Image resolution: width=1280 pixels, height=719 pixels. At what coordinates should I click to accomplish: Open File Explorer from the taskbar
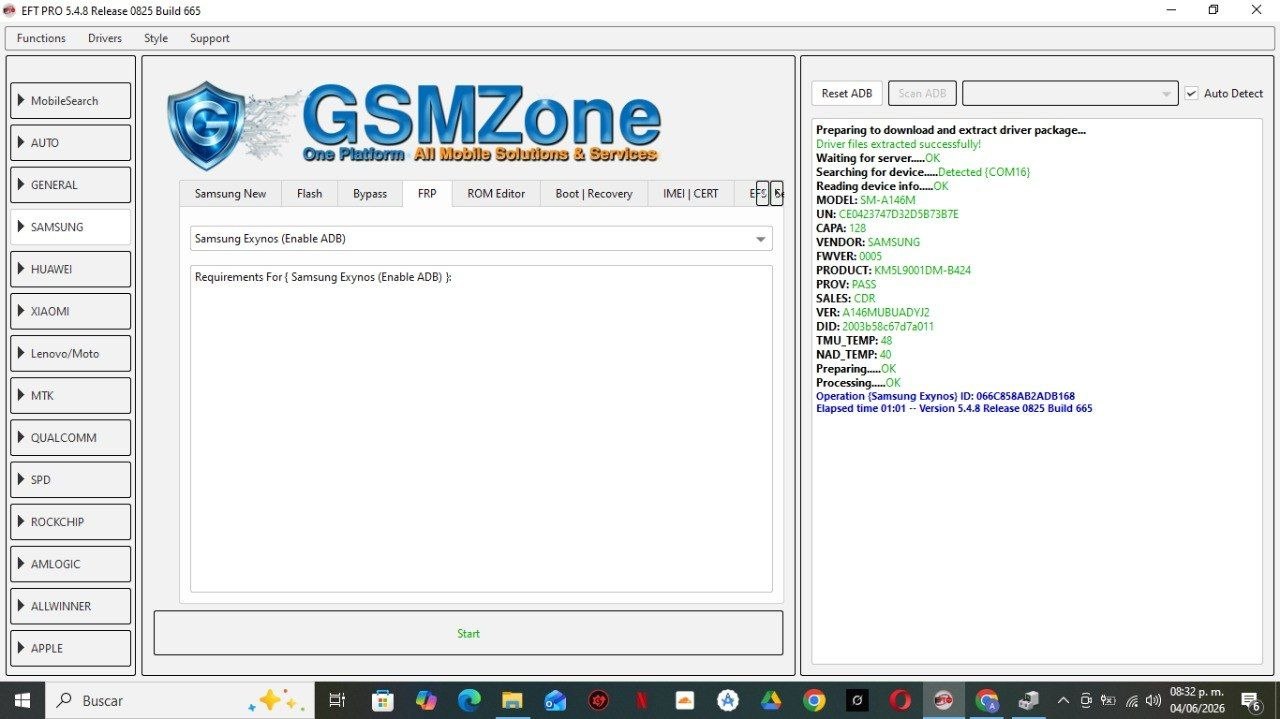[x=512, y=700]
